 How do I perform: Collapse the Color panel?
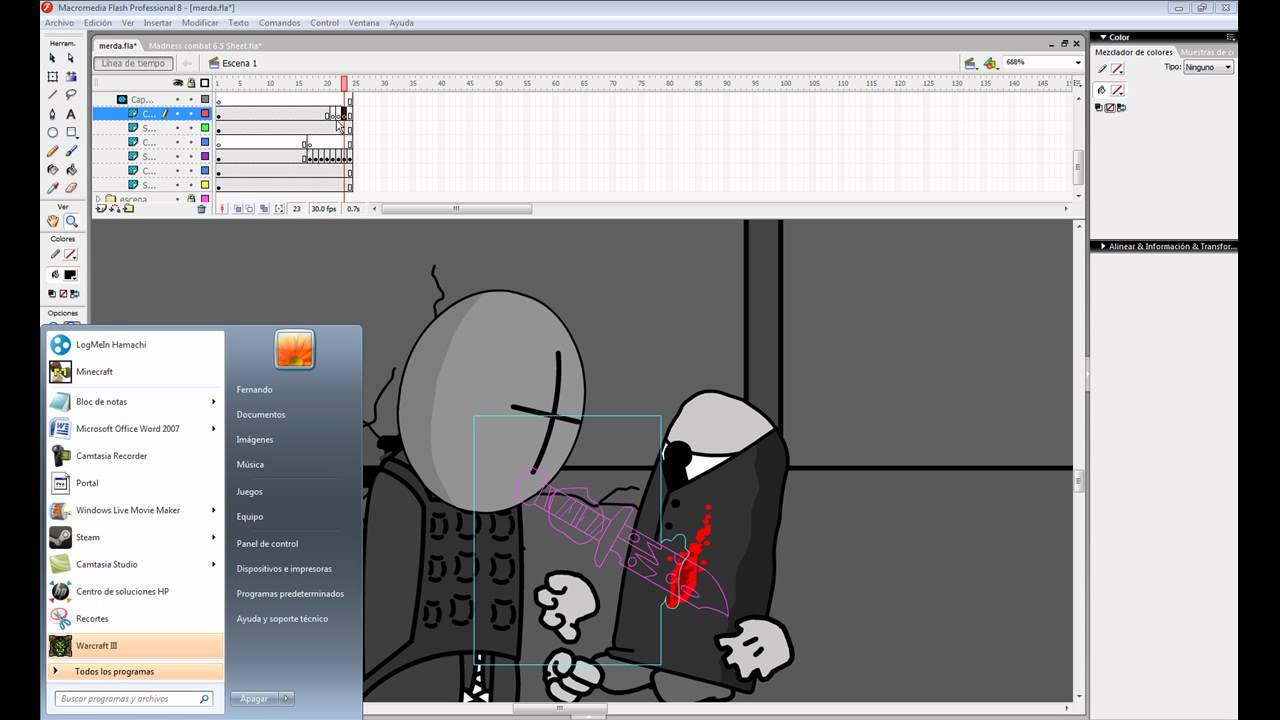pyautogui.click(x=1104, y=37)
